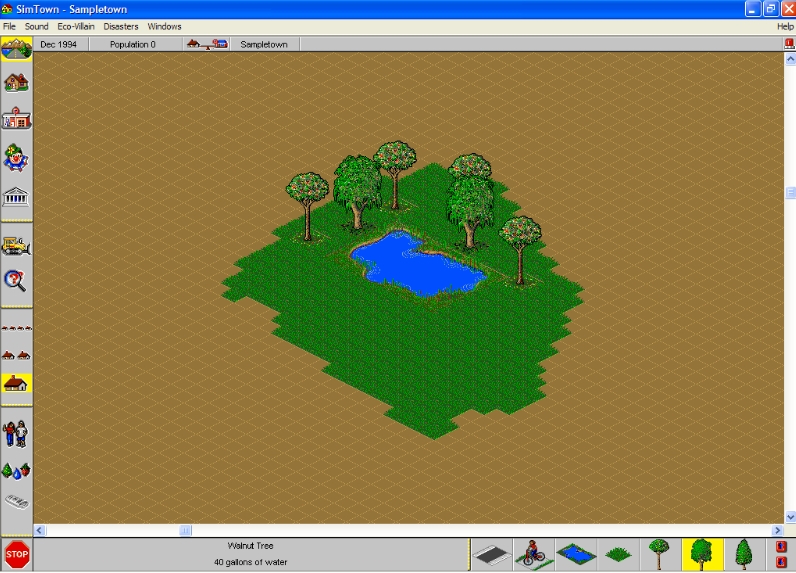The height and width of the screenshot is (573, 796).
Task: Set zoom to large single-house view
Action: point(16,383)
